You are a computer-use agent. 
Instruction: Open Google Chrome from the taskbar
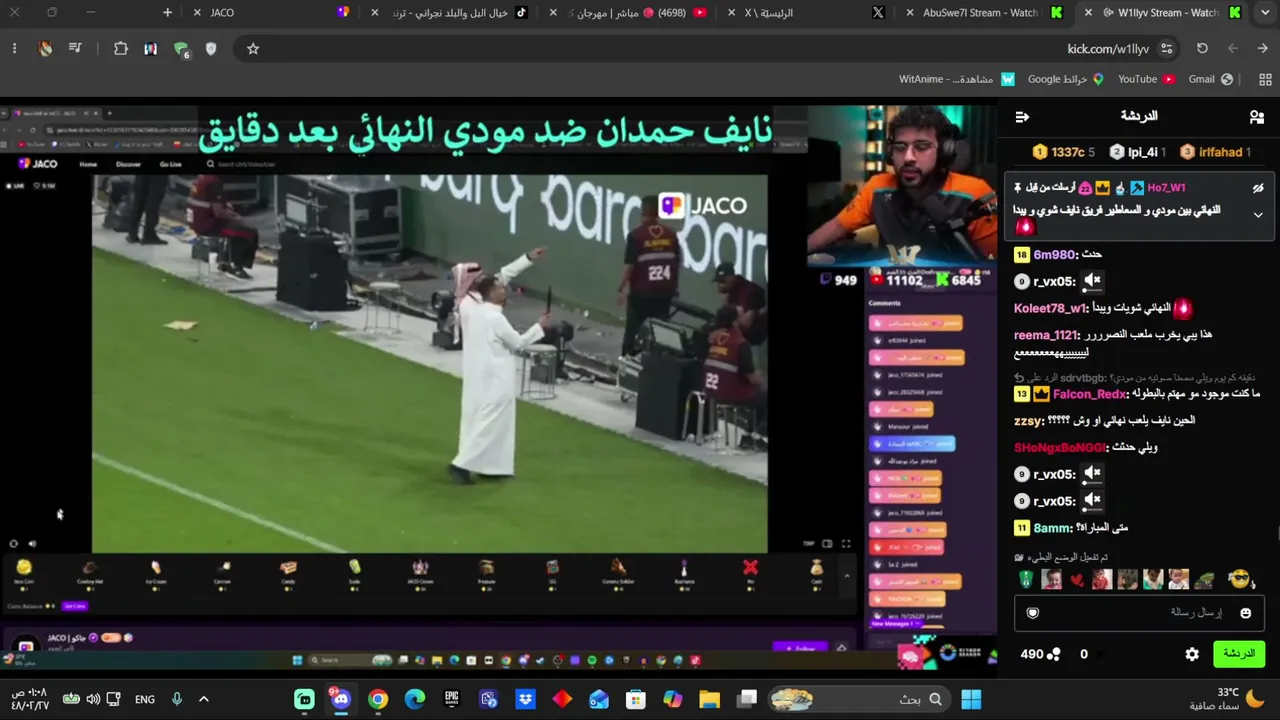[378, 699]
